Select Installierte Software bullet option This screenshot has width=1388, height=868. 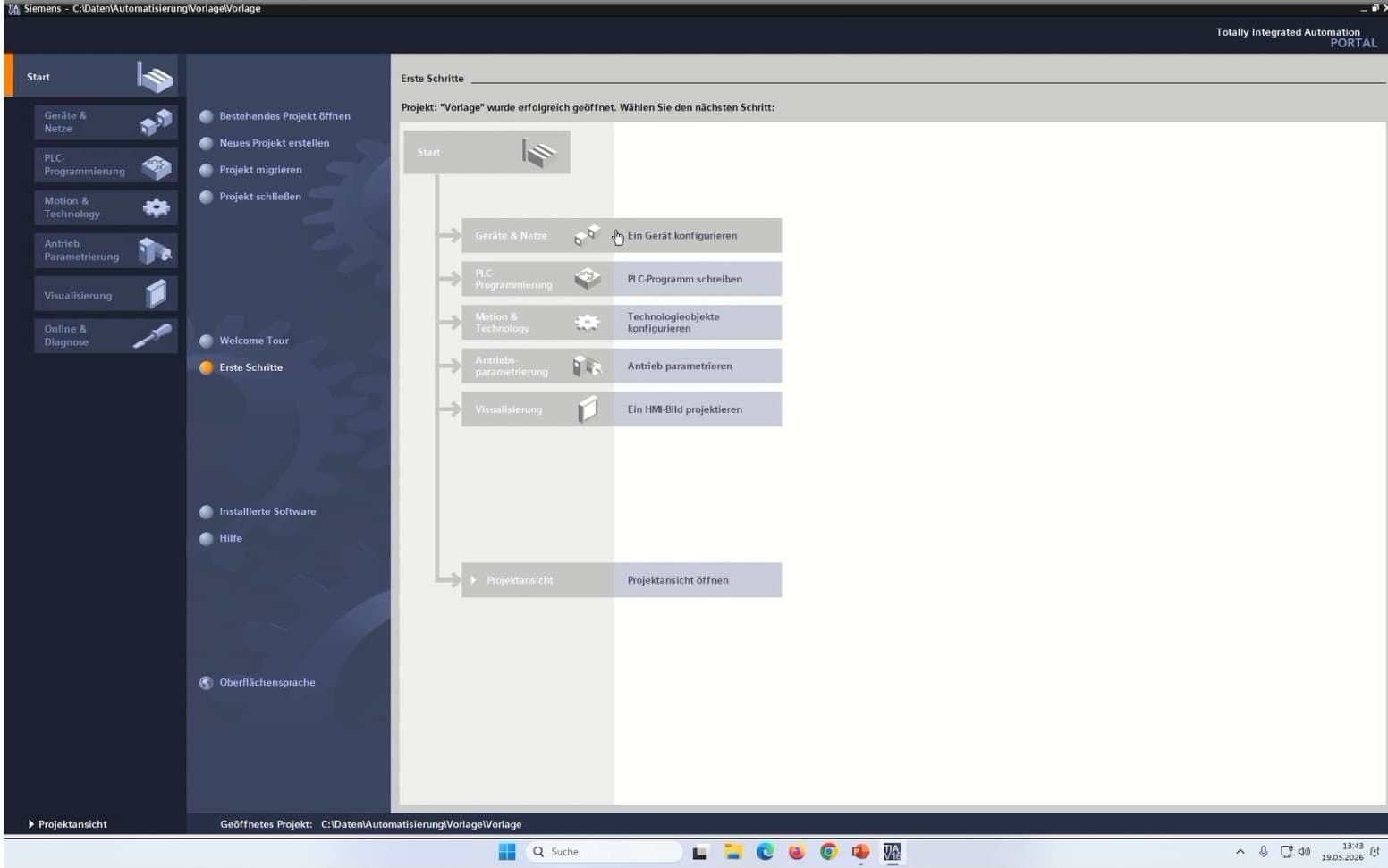[x=206, y=511]
